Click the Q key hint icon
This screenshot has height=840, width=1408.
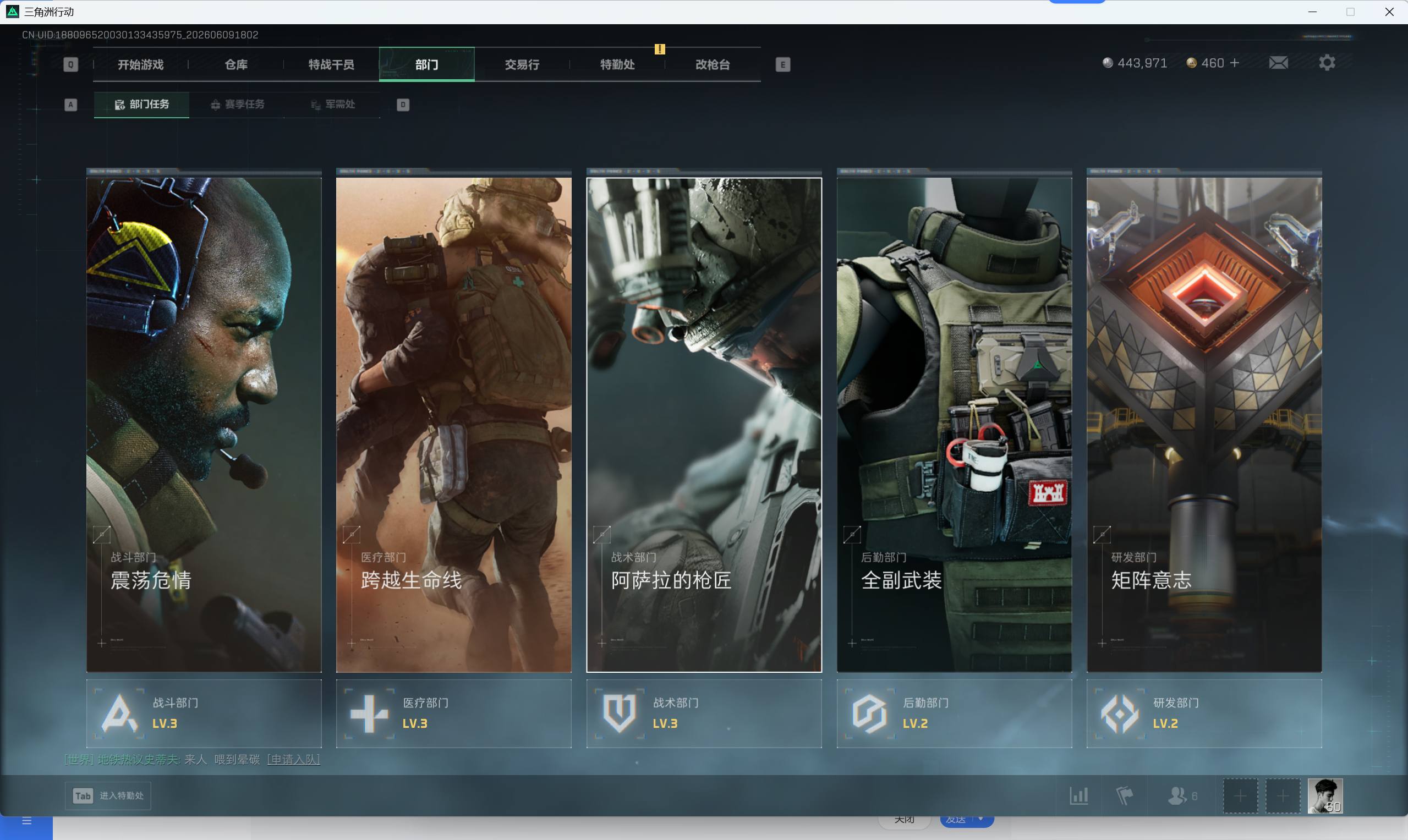(71, 64)
